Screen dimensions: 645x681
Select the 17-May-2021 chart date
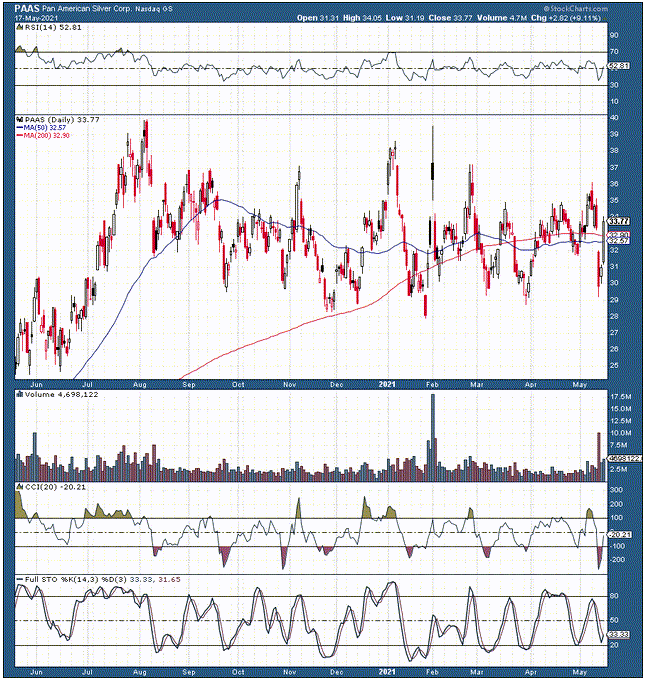click(34, 18)
